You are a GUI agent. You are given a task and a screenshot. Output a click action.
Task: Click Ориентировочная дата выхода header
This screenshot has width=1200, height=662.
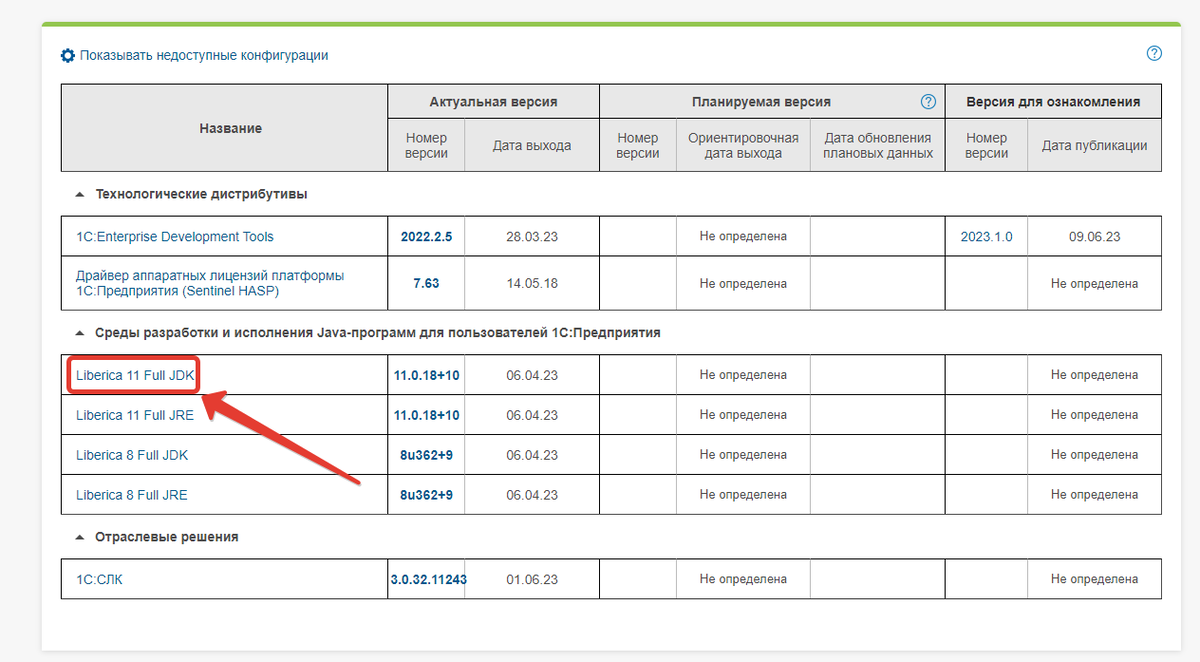click(743, 145)
